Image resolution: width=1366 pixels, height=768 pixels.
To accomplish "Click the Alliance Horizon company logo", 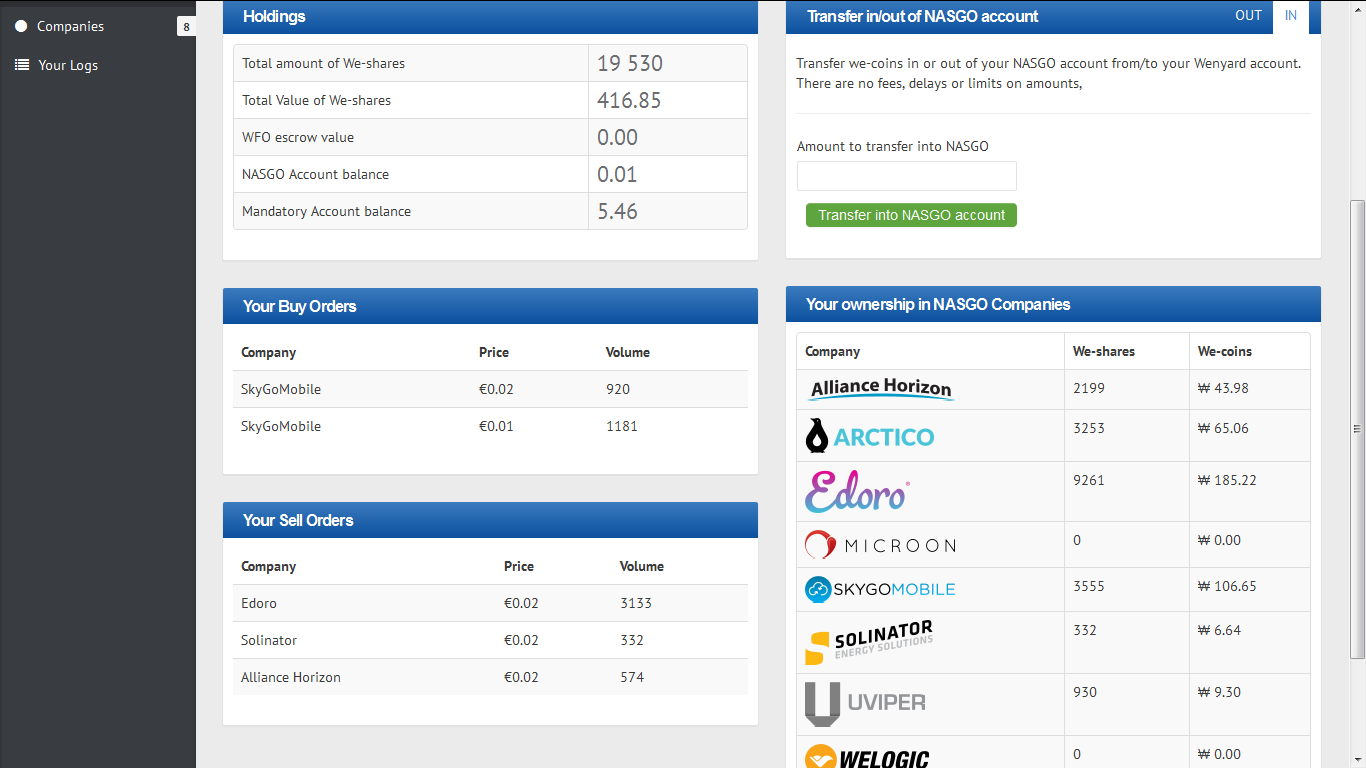I will [881, 388].
